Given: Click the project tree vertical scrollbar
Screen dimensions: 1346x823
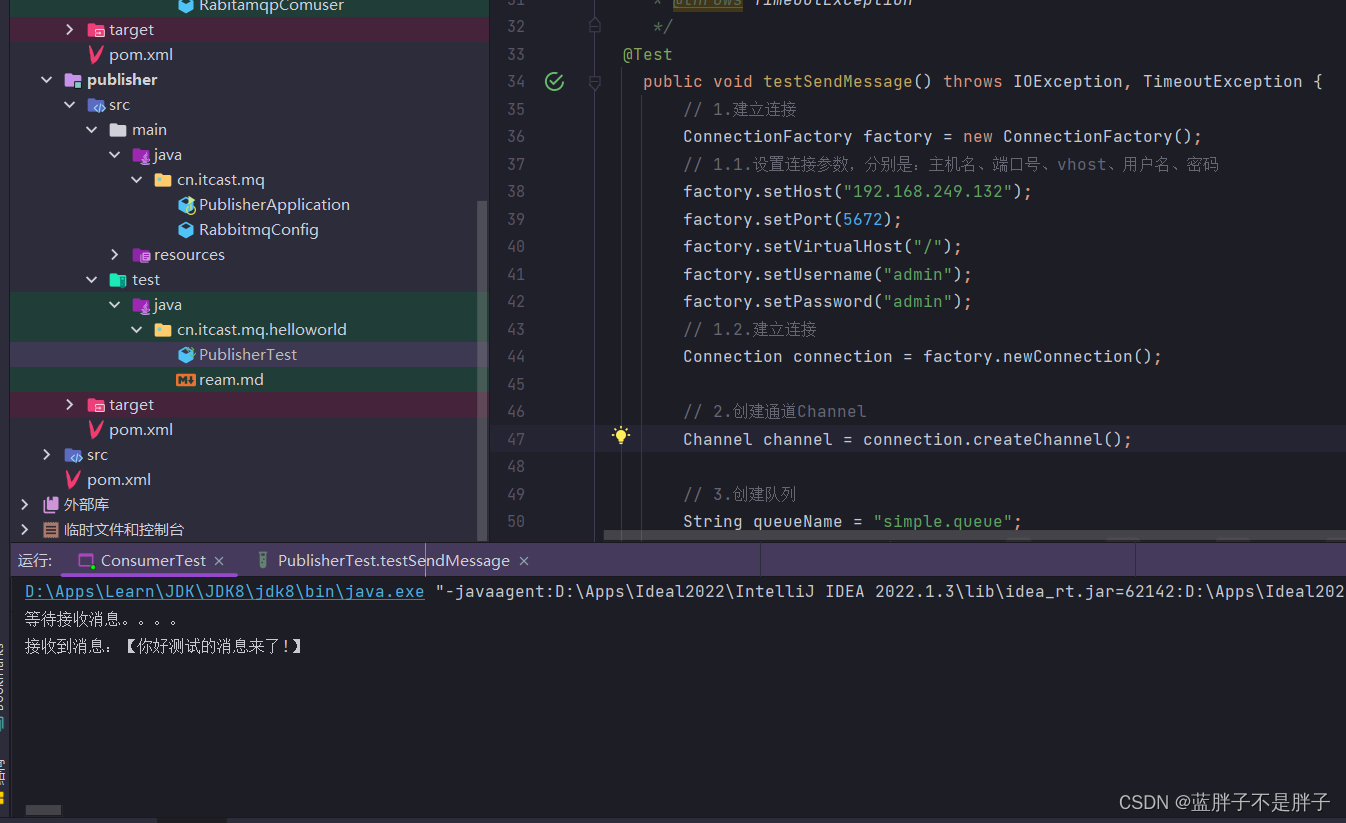Looking at the screenshot, I should pyautogui.click(x=483, y=370).
